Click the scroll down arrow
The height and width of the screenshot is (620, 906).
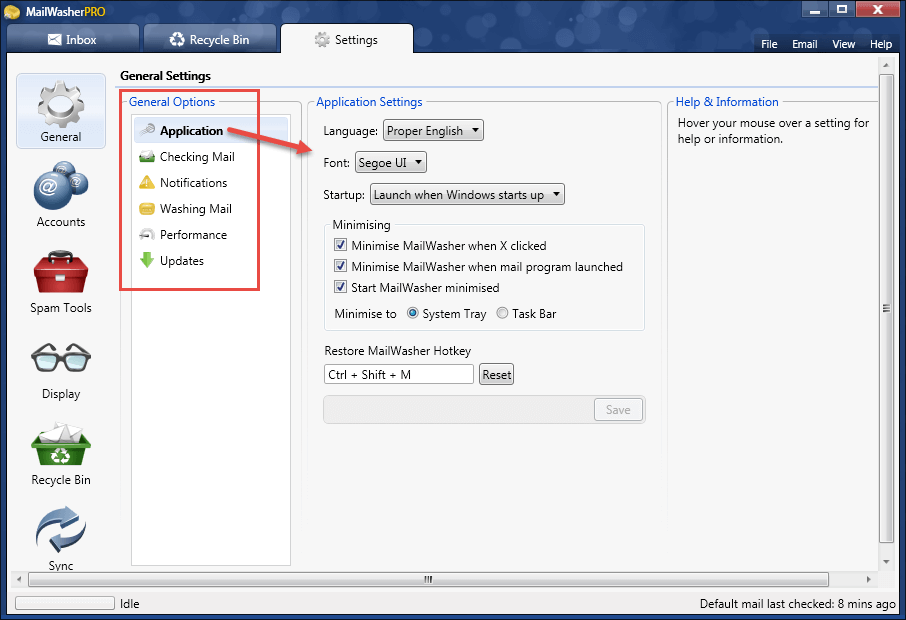pyautogui.click(x=886, y=562)
